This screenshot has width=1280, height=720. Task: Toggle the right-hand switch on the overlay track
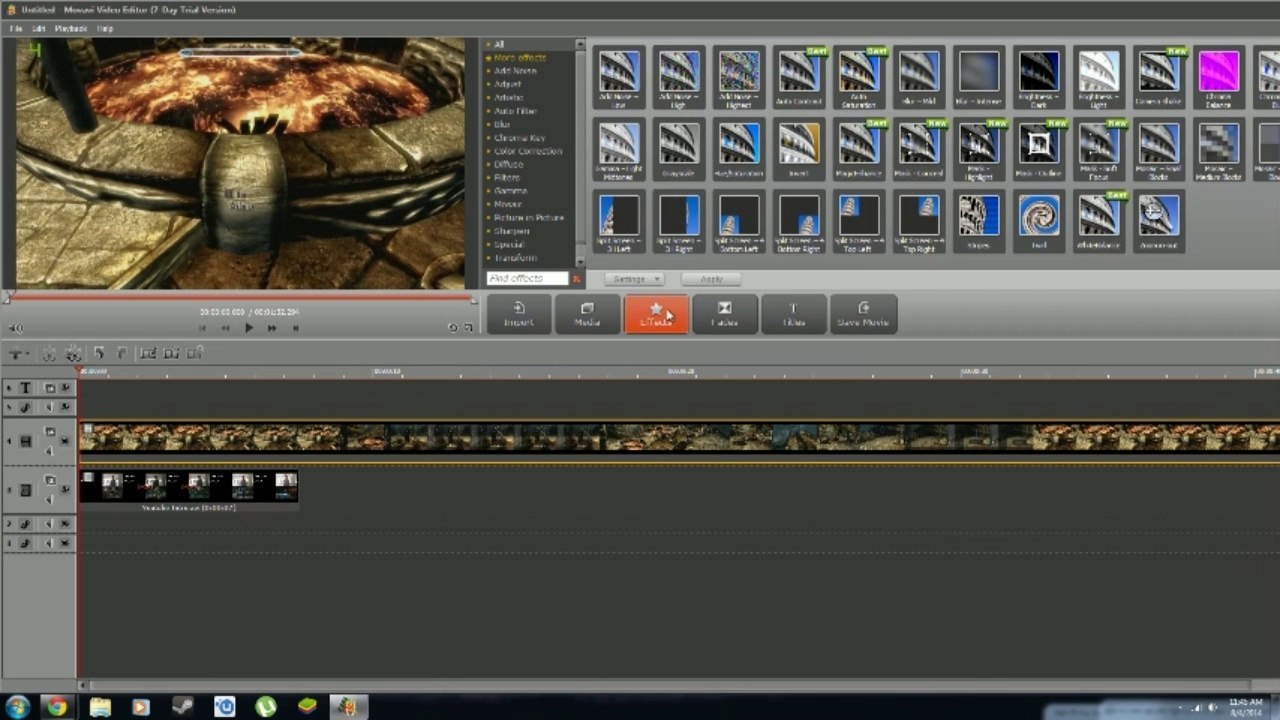(66, 490)
